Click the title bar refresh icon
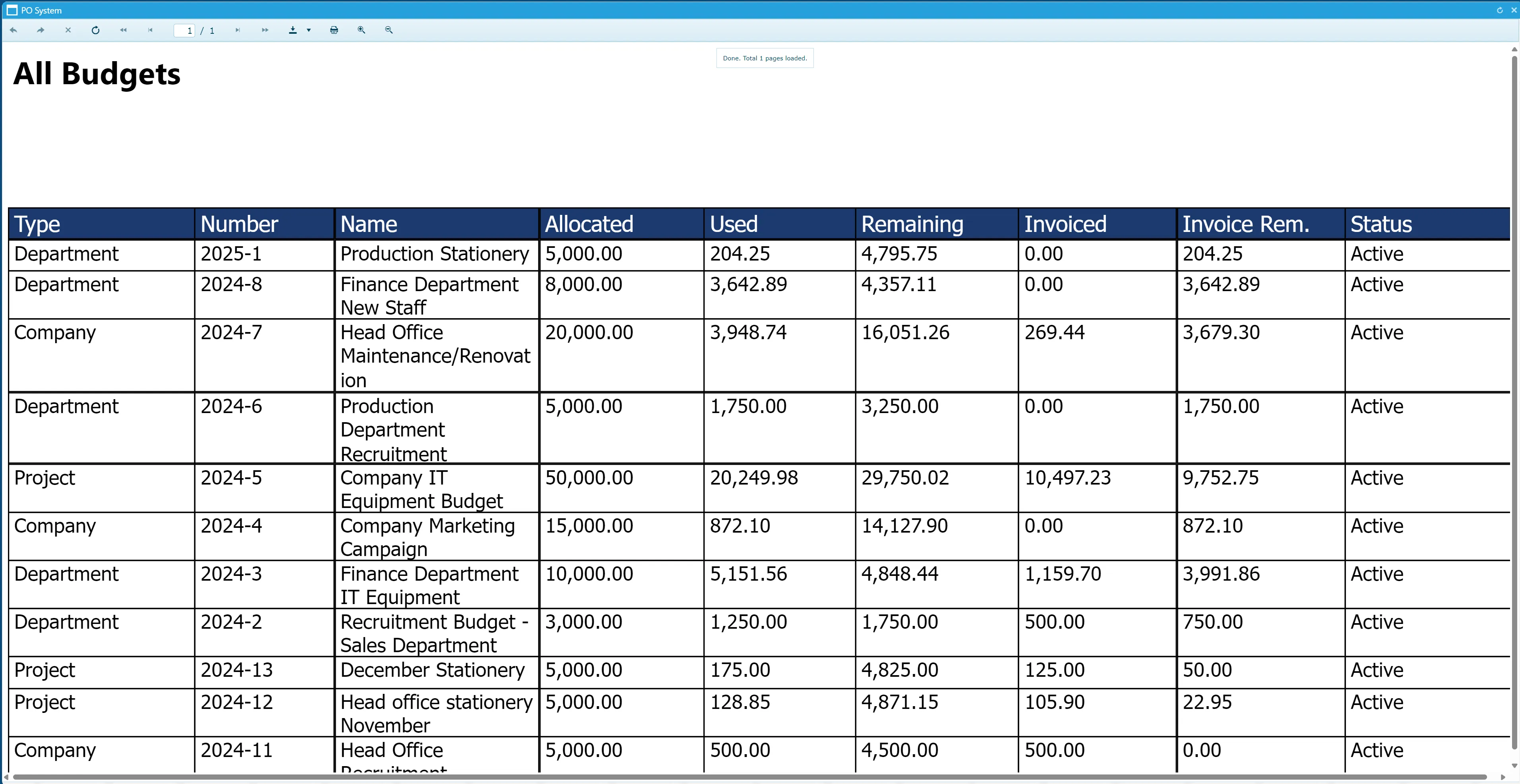Viewport: 1520px width, 784px height. (1500, 10)
